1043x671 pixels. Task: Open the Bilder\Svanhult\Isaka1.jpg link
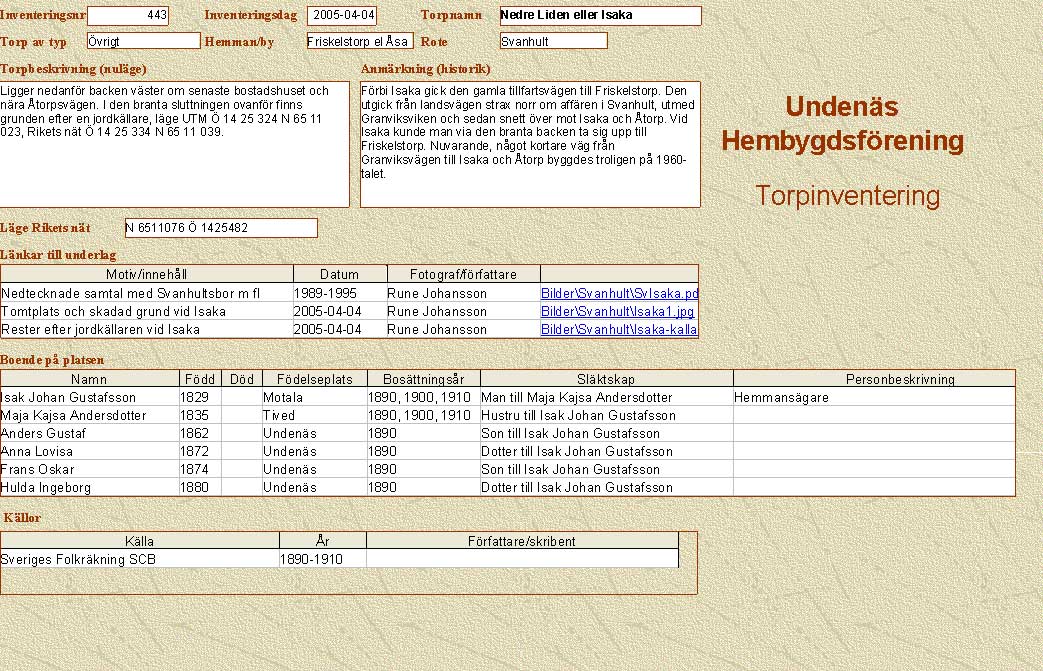[617, 312]
